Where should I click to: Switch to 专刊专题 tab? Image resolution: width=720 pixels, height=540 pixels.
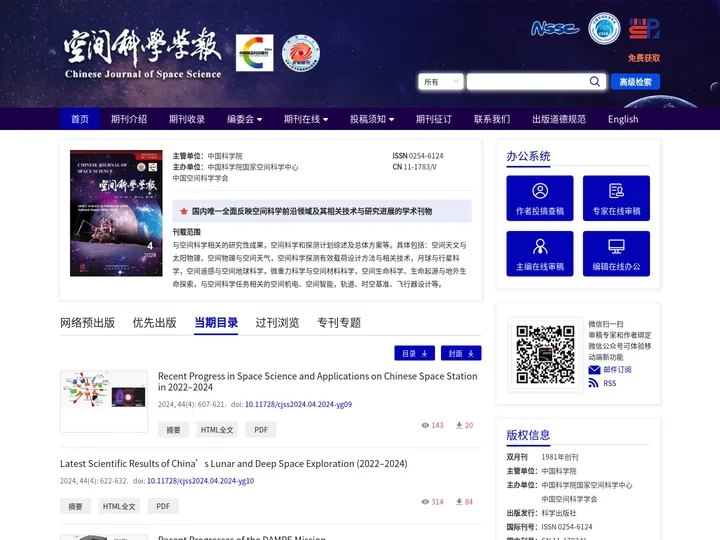(339, 322)
